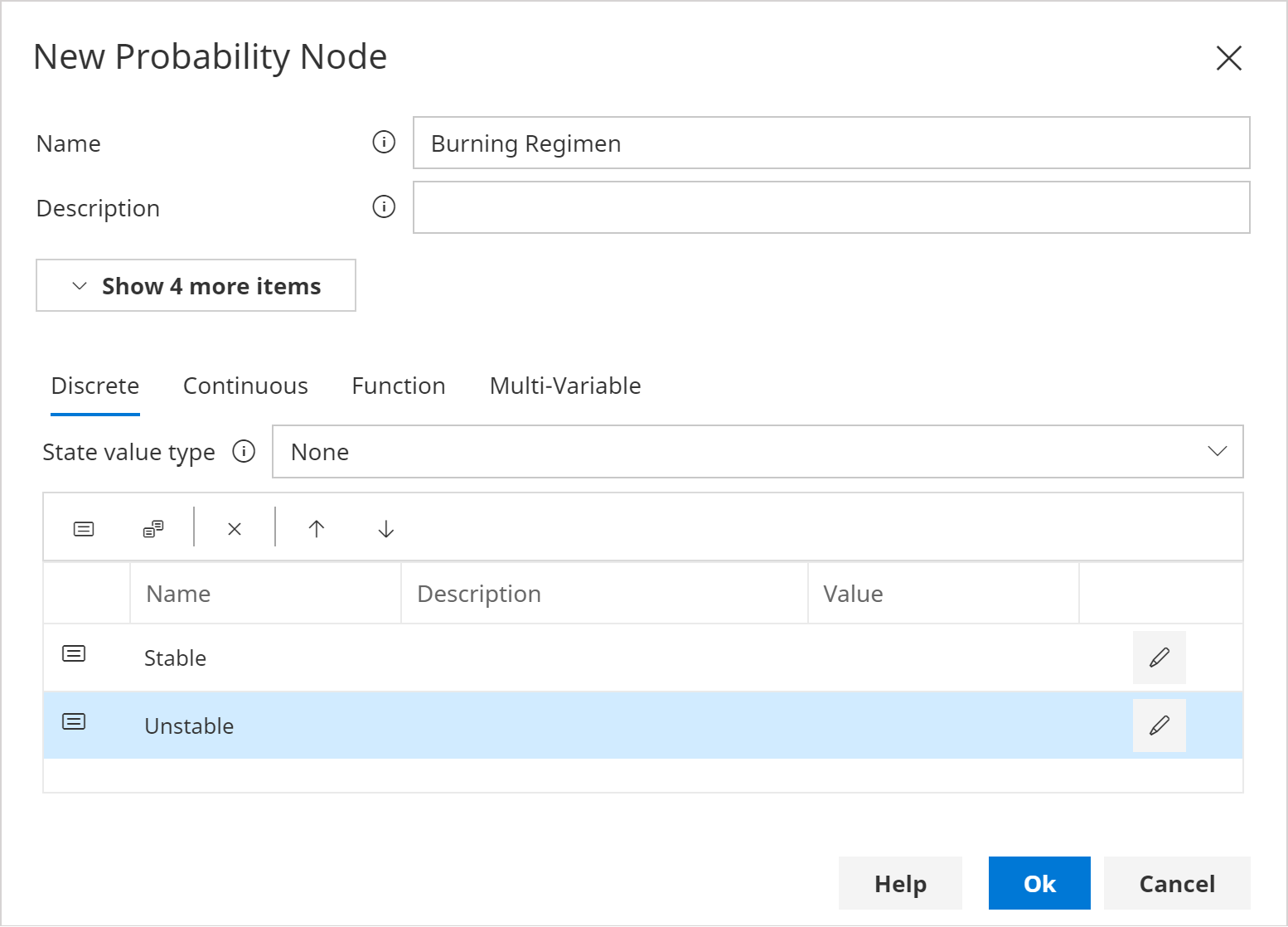Click the info icon next to Name
This screenshot has height=927, width=1288.
[x=383, y=143]
